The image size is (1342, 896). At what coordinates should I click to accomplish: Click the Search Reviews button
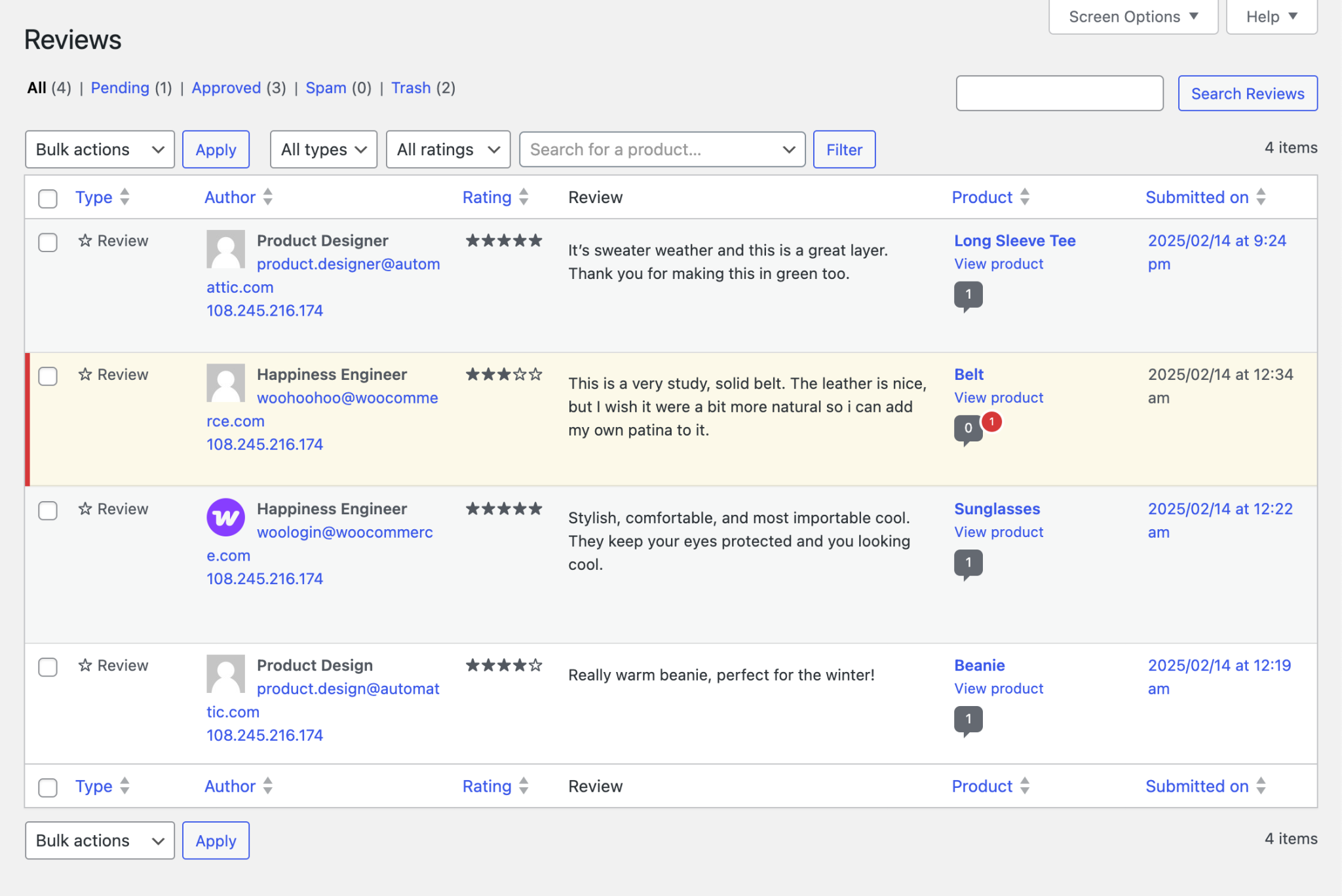[x=1246, y=93]
